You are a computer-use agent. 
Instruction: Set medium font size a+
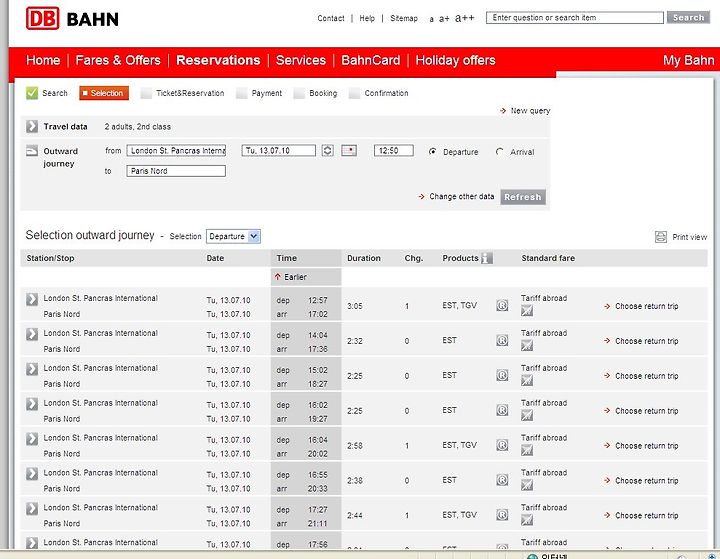click(x=444, y=18)
